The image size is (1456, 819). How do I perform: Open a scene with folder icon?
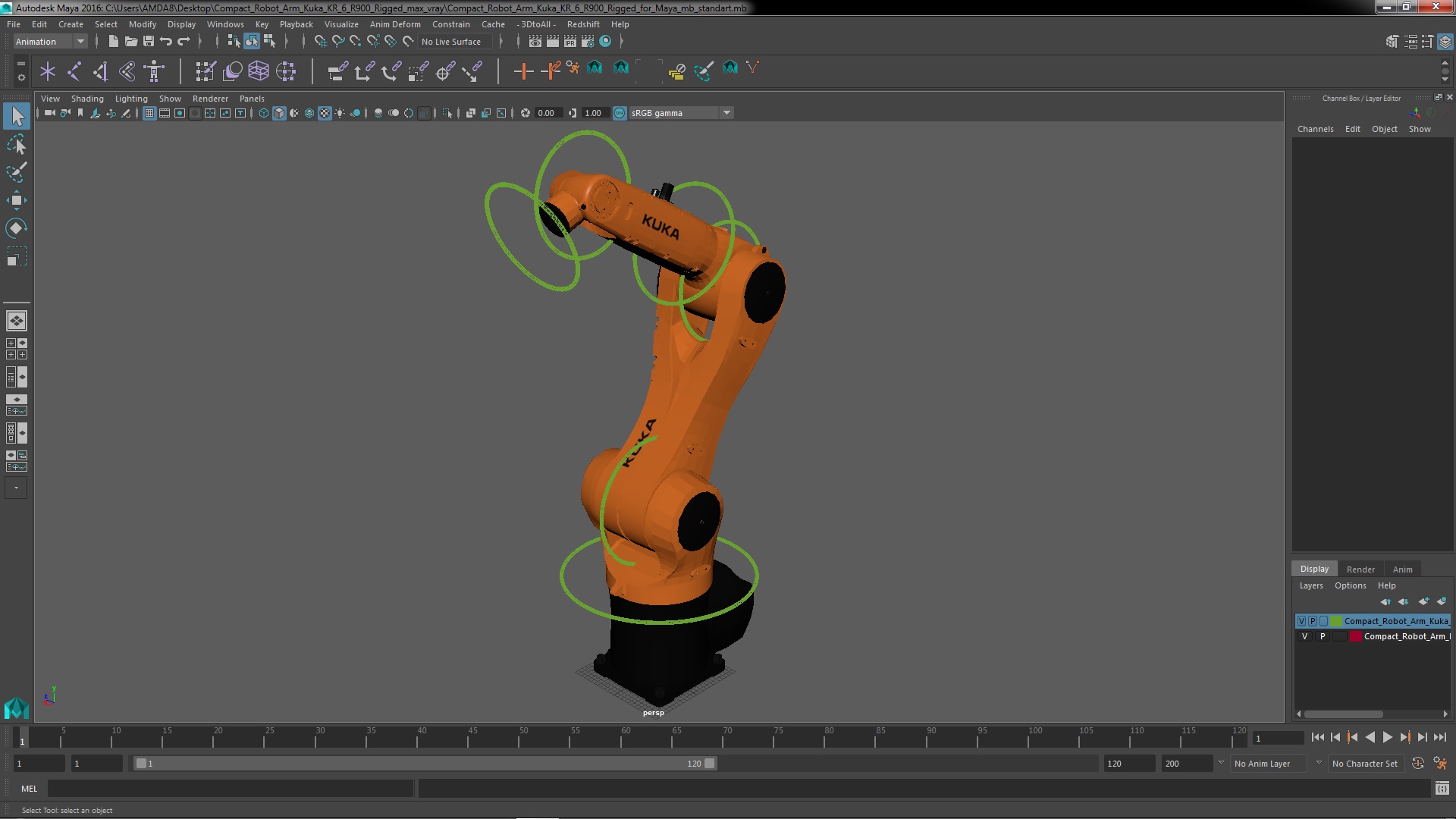pyautogui.click(x=130, y=42)
